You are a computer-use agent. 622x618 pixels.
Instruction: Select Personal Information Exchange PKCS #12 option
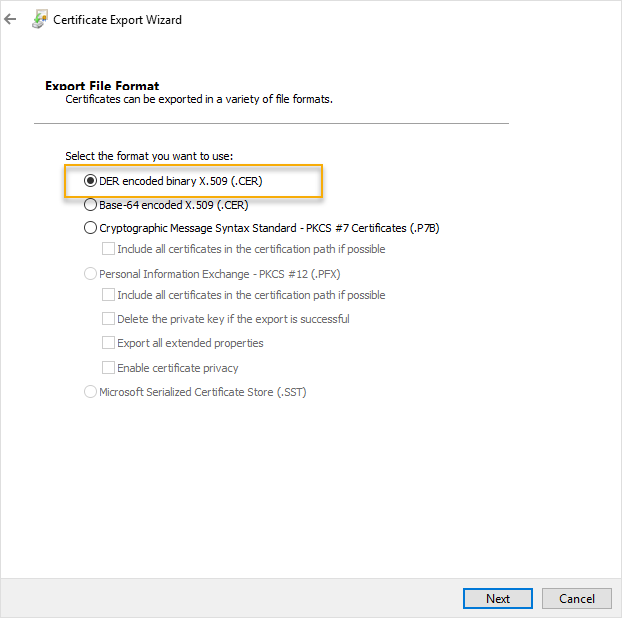tap(91, 273)
